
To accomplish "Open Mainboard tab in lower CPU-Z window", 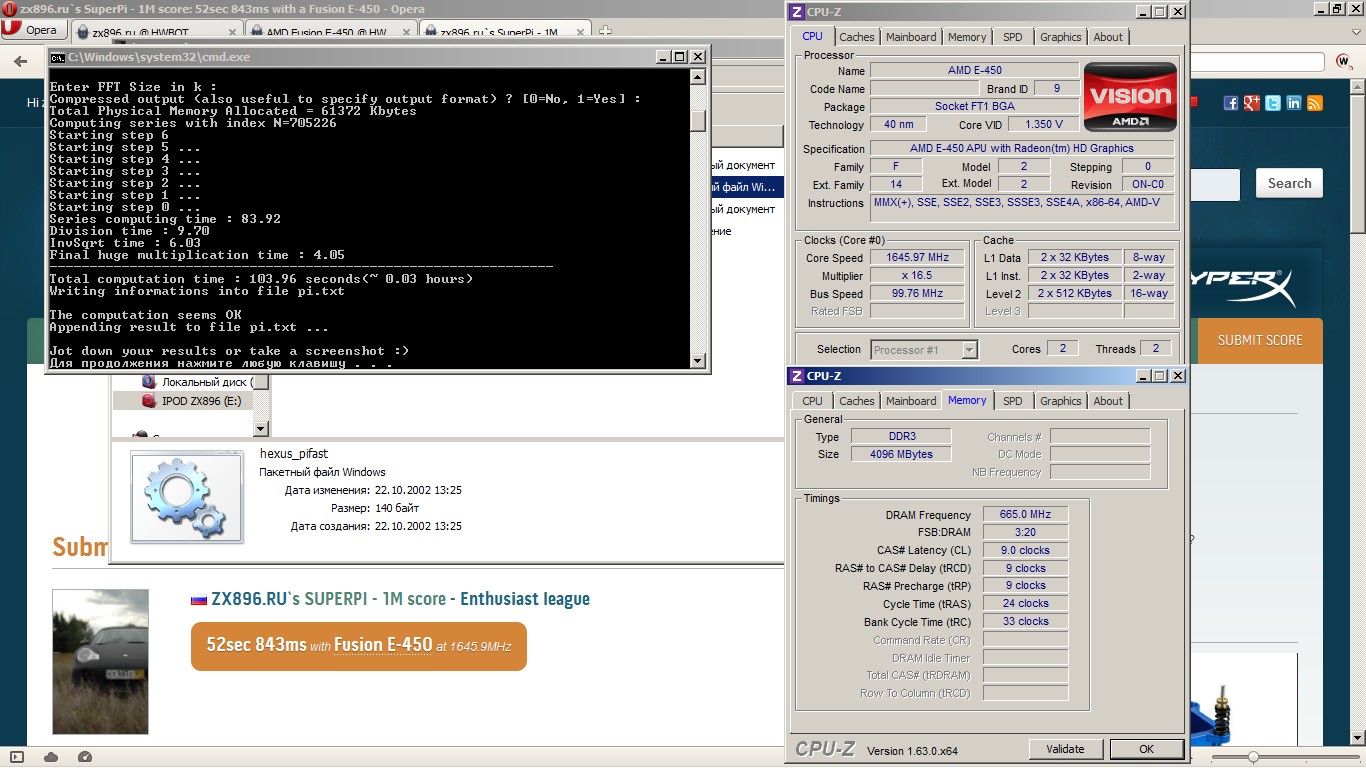I will pyautogui.click(x=911, y=401).
